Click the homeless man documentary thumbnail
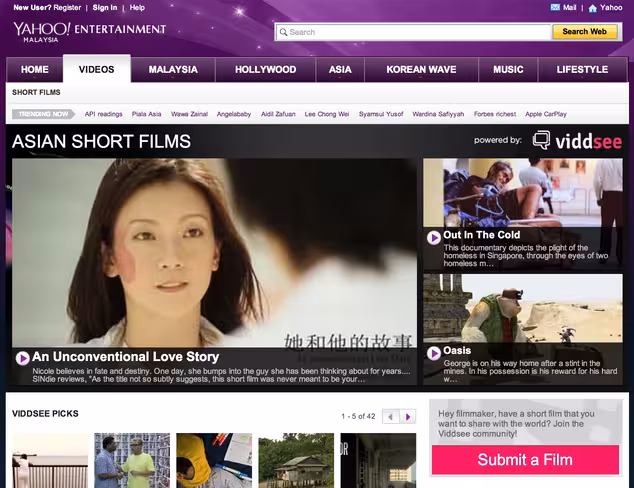Viewport: 634px width, 488px height. pyautogui.click(x=523, y=193)
